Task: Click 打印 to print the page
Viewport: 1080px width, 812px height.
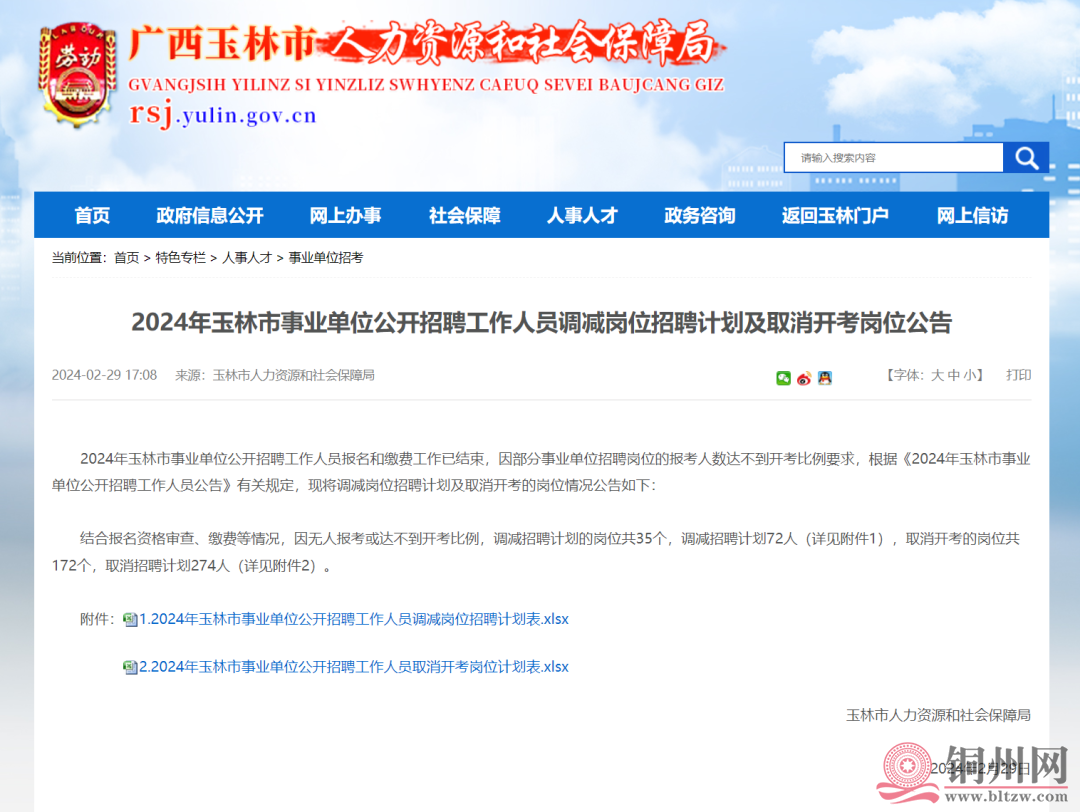Action: [x=1018, y=375]
